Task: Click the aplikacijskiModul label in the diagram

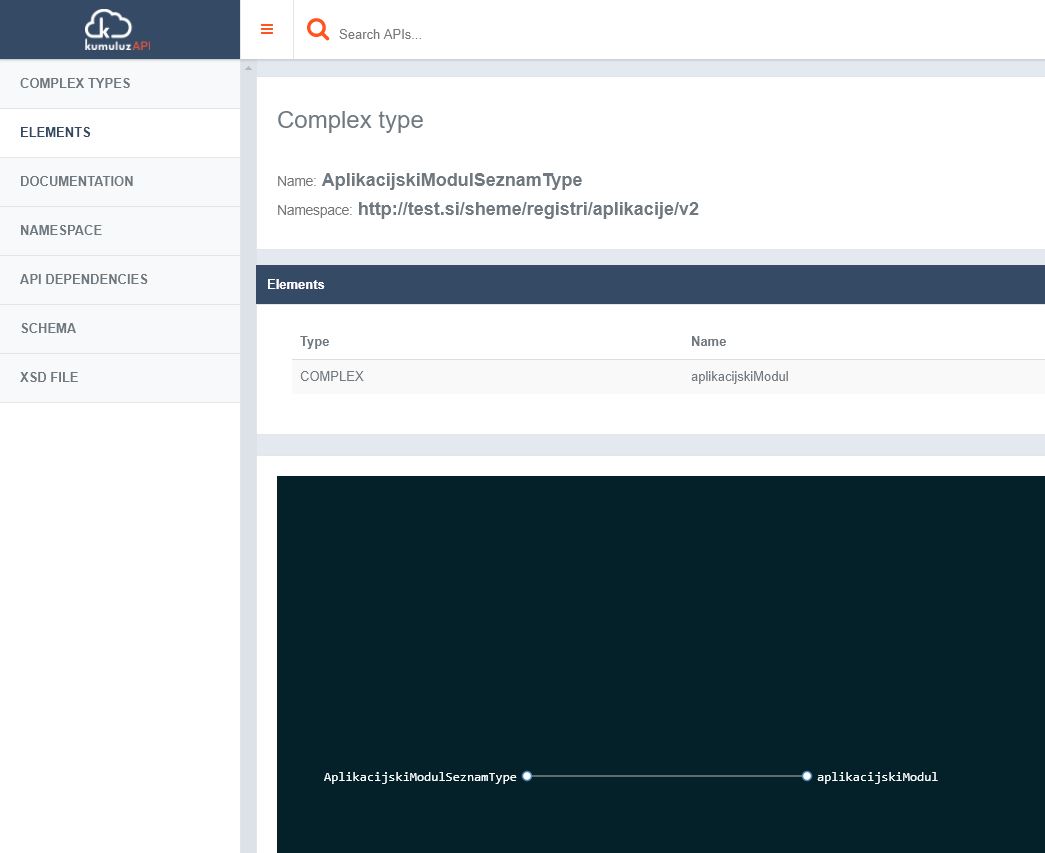Action: pyautogui.click(x=877, y=776)
